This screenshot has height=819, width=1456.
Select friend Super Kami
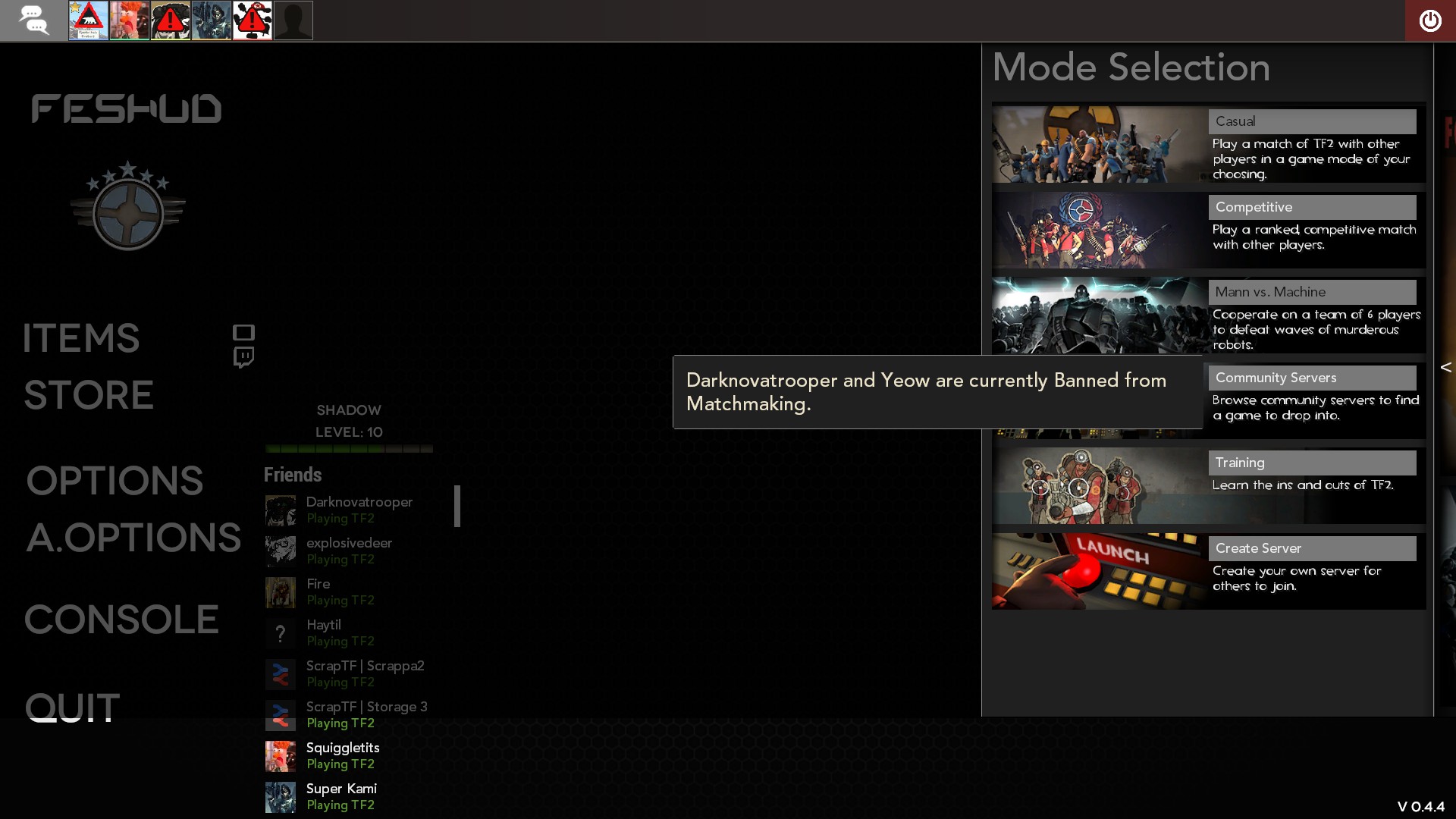tap(359, 796)
